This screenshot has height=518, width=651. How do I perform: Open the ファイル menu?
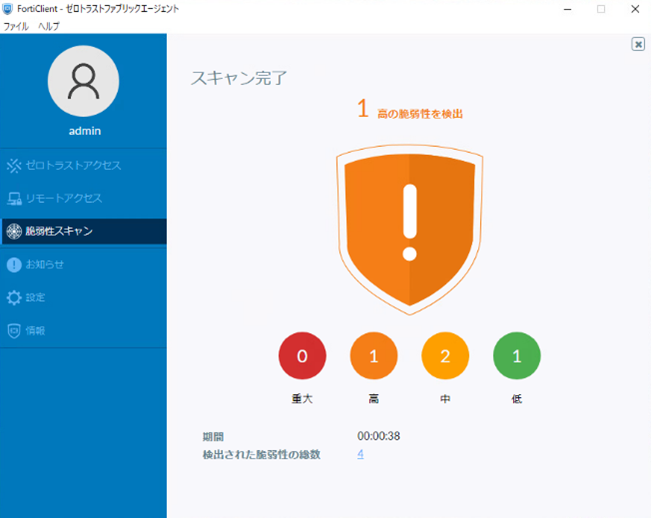pyautogui.click(x=16, y=26)
